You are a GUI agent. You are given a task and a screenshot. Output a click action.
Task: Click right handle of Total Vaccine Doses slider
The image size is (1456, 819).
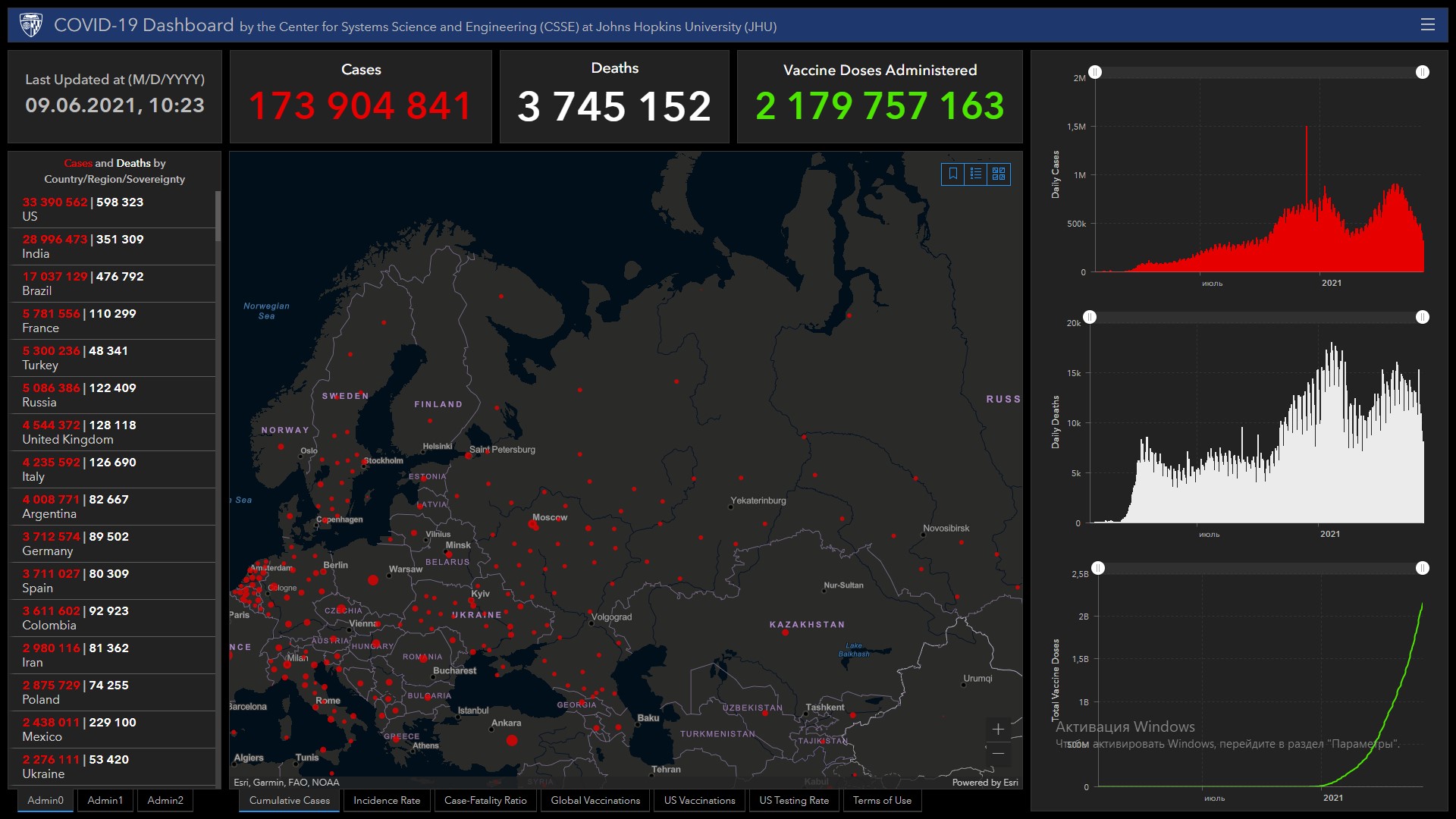coord(1423,568)
